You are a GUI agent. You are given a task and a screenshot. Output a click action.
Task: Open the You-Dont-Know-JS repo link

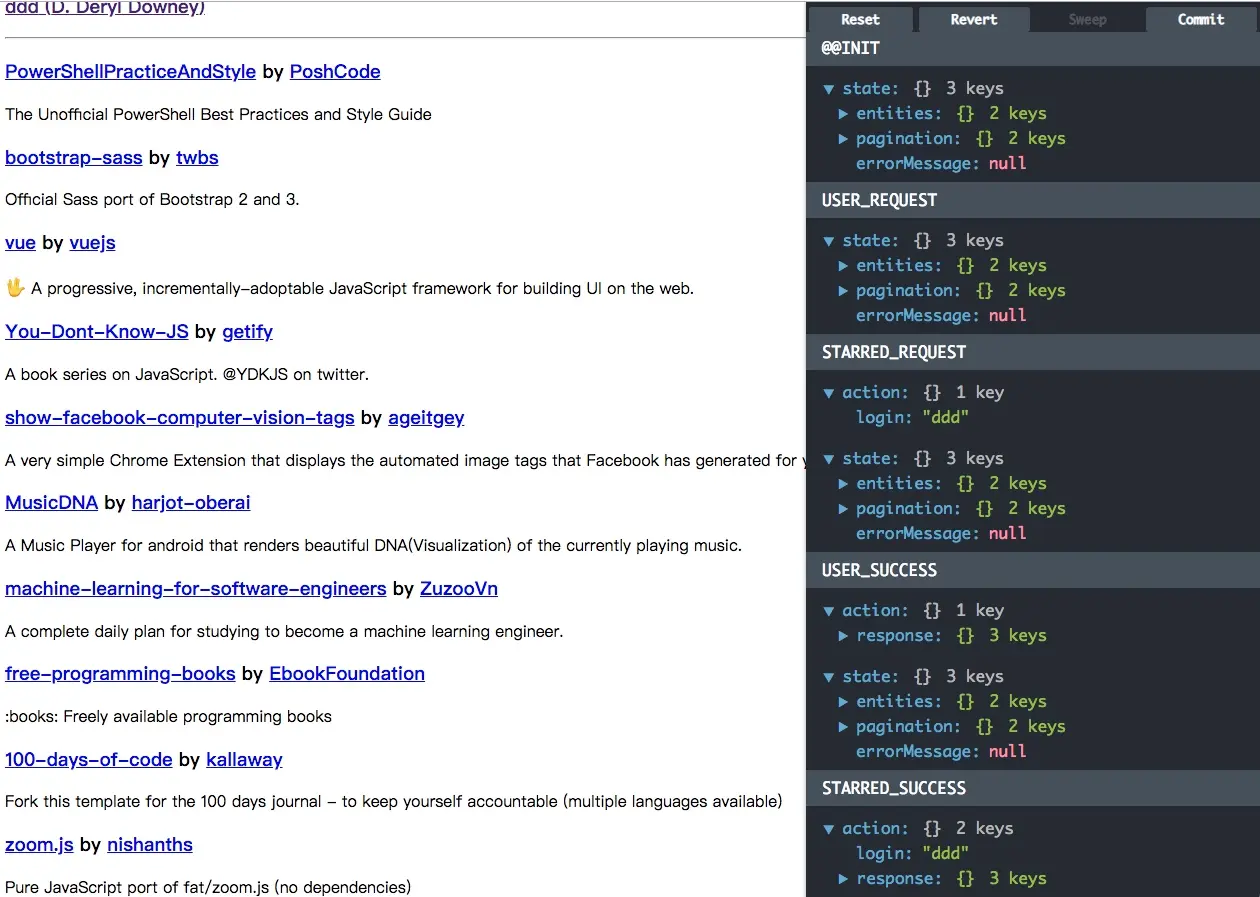tap(97, 332)
